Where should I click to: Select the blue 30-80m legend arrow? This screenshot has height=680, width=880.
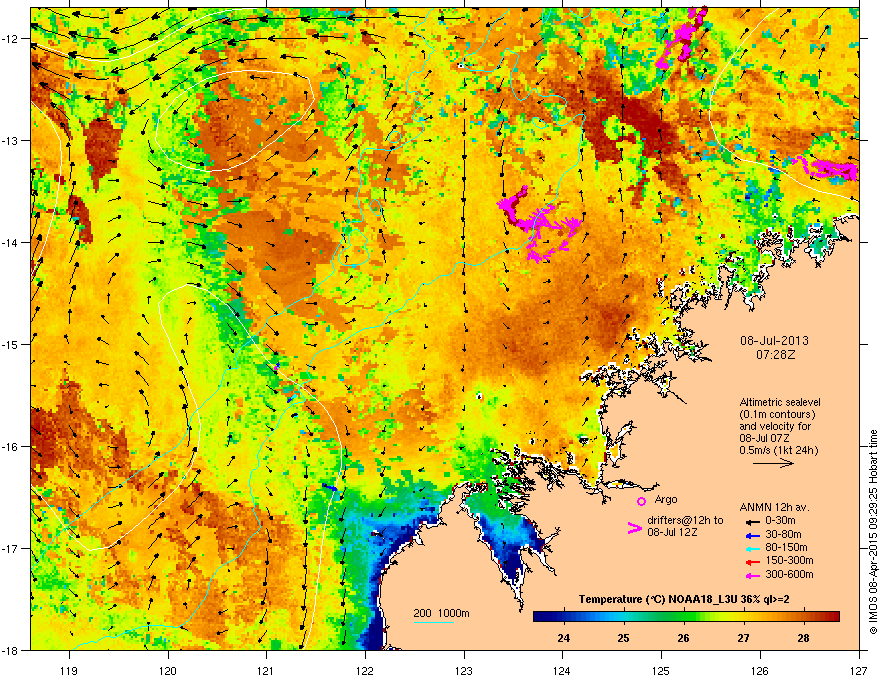pyautogui.click(x=751, y=535)
